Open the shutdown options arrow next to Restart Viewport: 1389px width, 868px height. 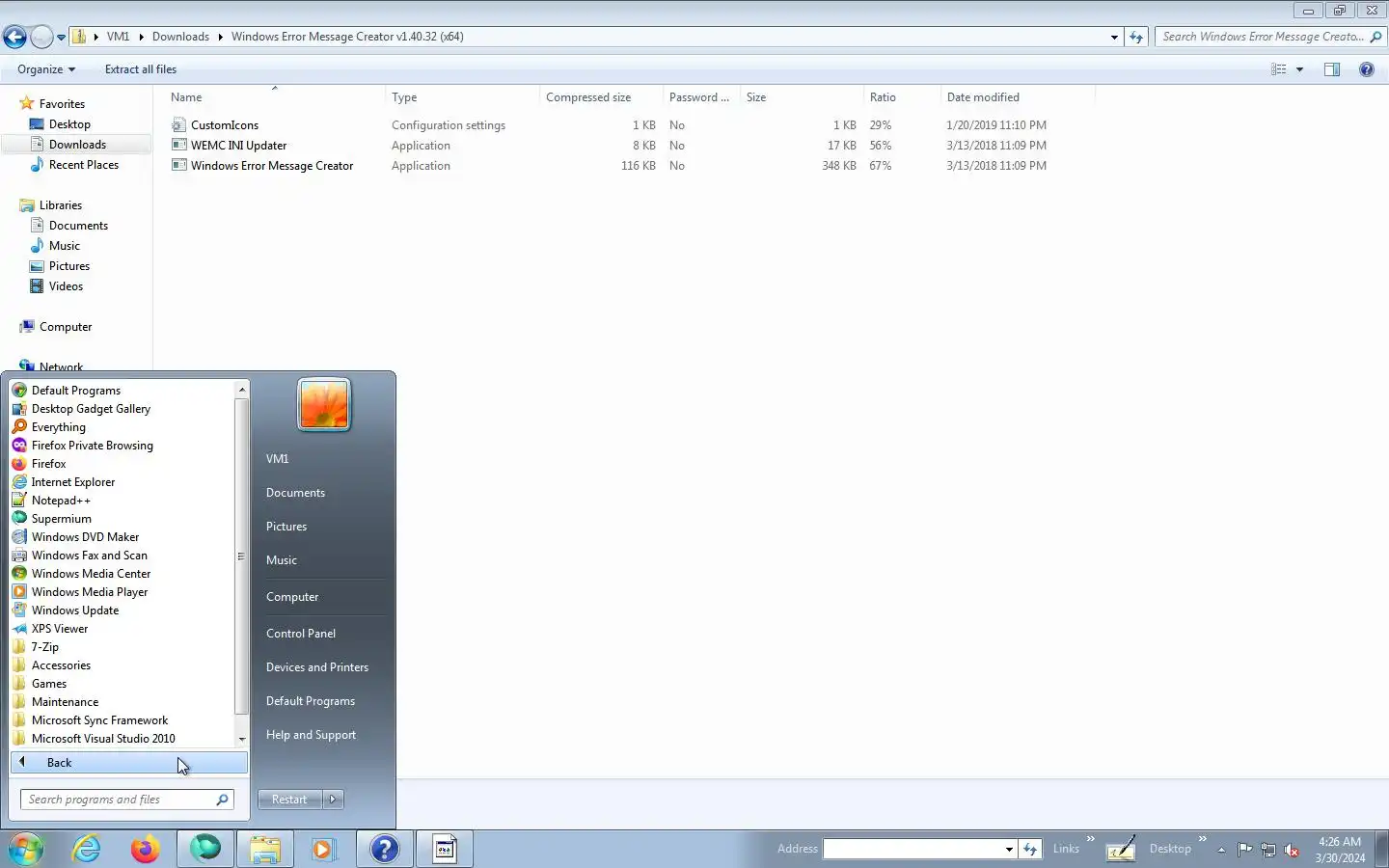[x=333, y=800]
